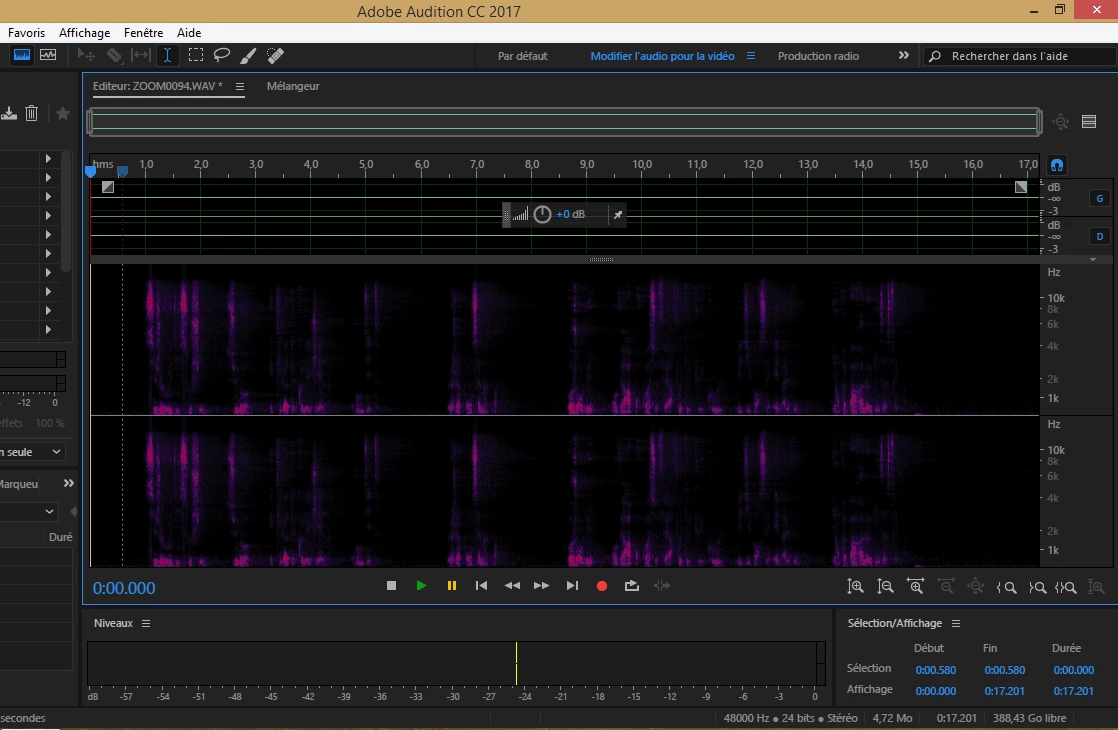Screen dimensions: 1118x730
Task: Click the import file icon in left panel
Action: click(9, 113)
